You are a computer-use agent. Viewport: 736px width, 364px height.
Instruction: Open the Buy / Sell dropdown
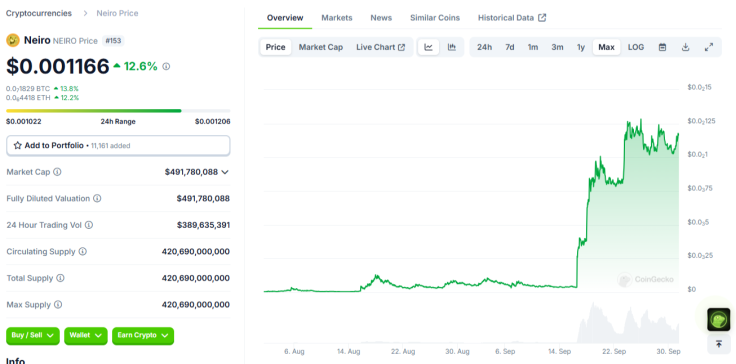[x=33, y=336]
